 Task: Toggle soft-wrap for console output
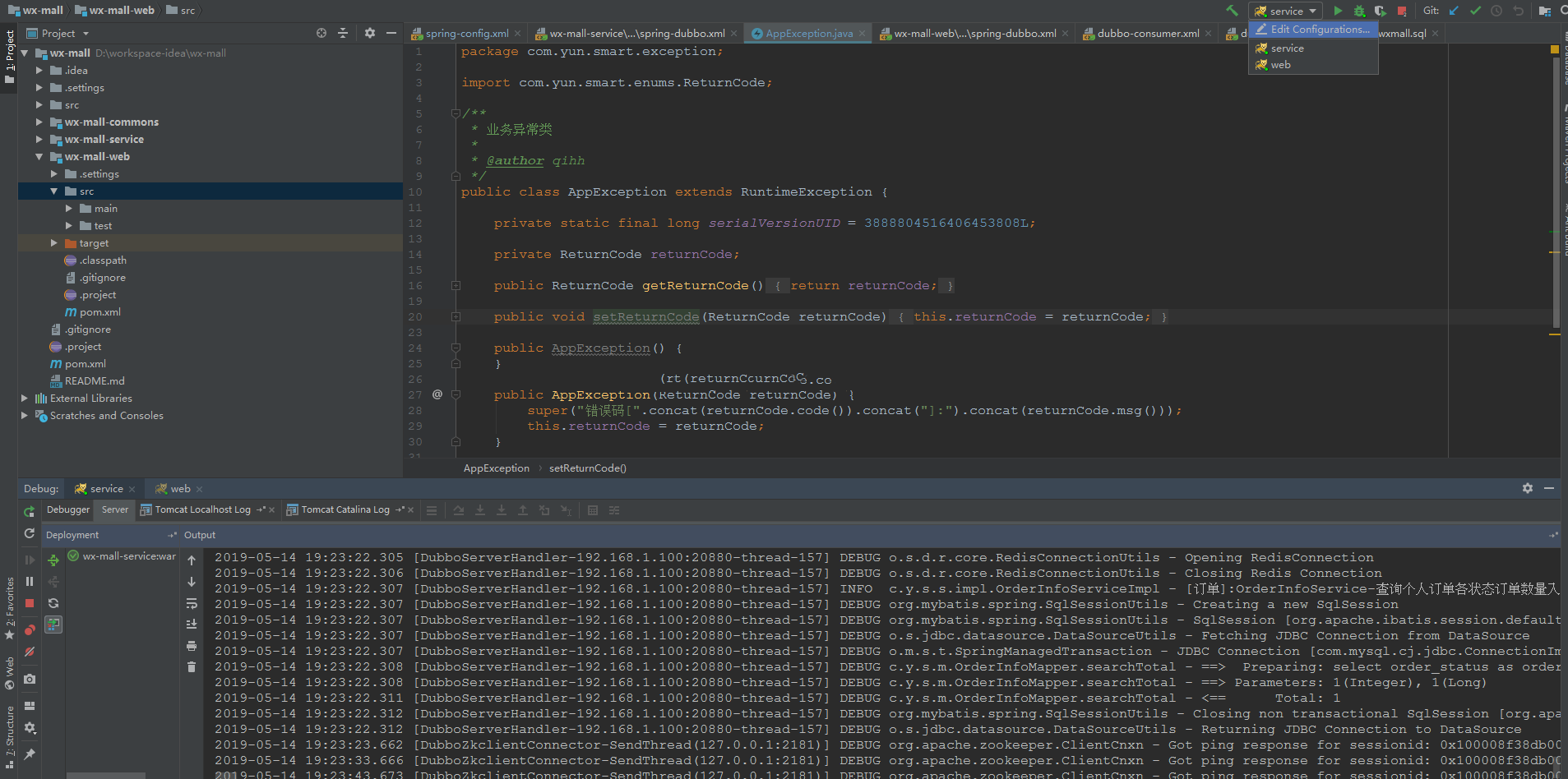192,603
